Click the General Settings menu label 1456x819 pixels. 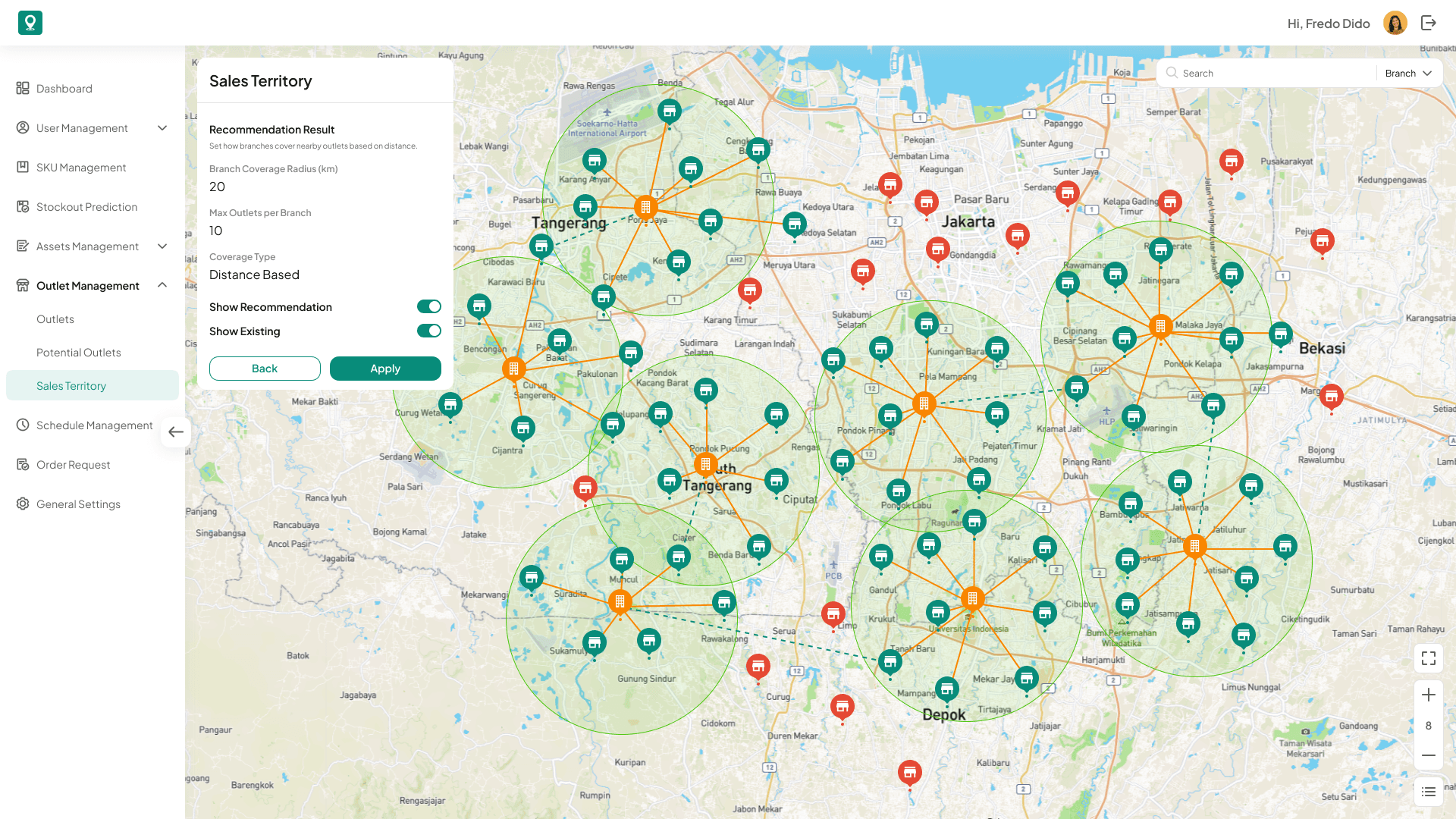(x=78, y=504)
